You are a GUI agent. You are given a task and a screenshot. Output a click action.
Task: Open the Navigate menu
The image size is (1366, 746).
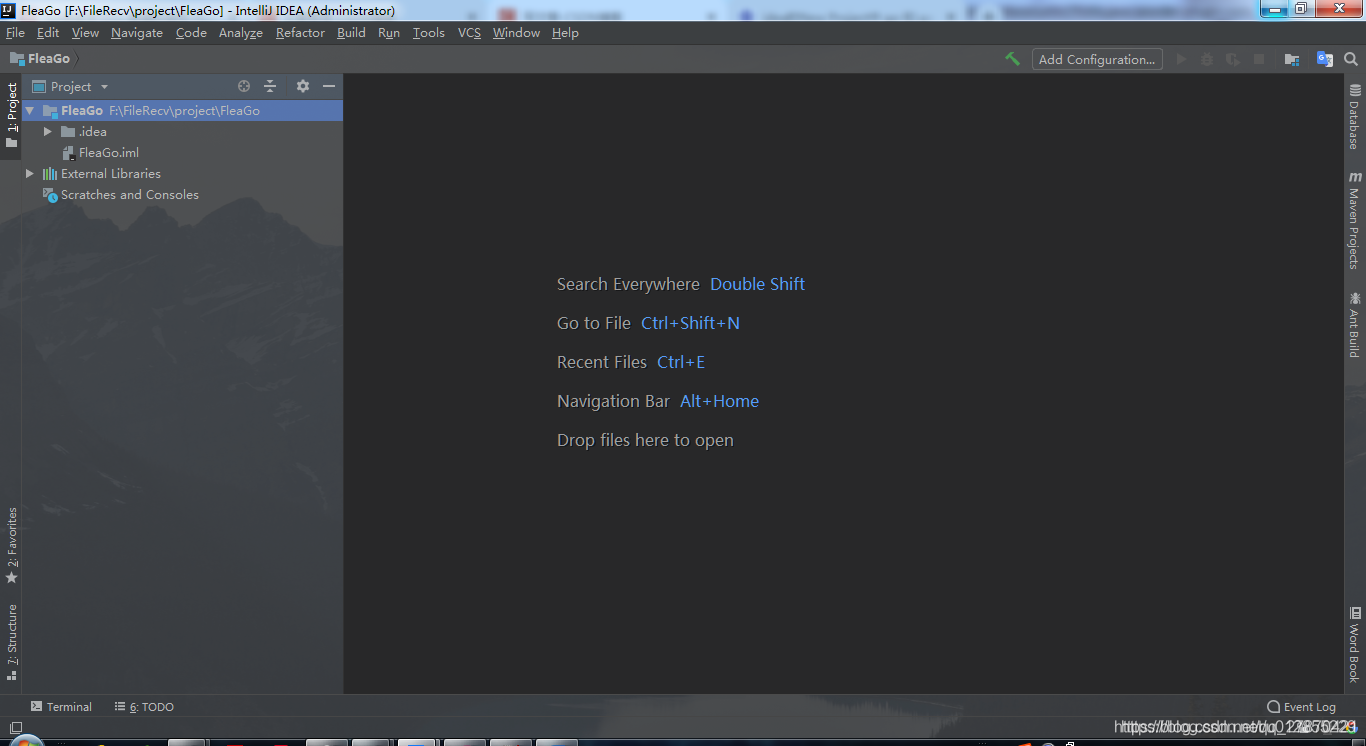click(x=137, y=33)
